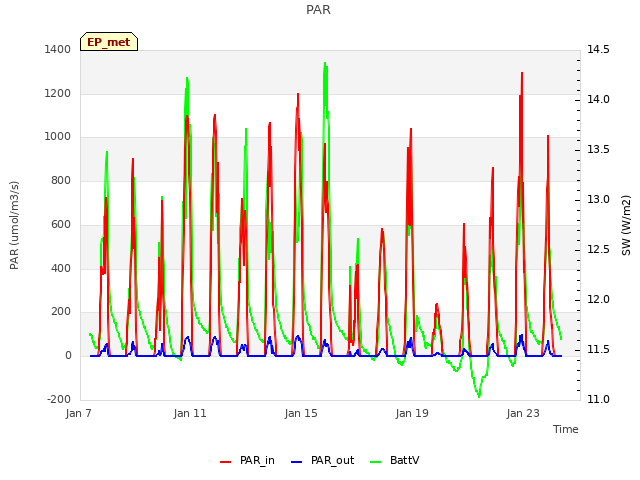Click the PAR (umol/m3/s) axis title
This screenshot has width=640, height=480.
point(14,225)
